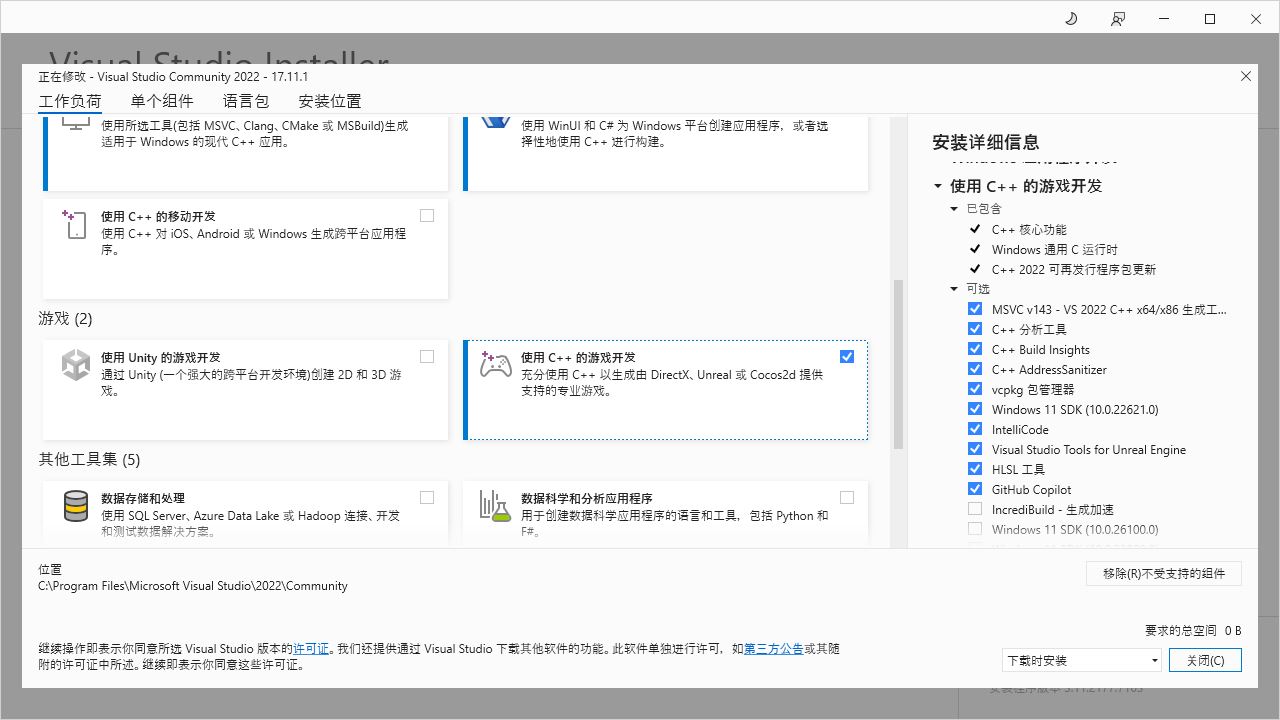Click the 关闭(C) button

[x=1205, y=660]
